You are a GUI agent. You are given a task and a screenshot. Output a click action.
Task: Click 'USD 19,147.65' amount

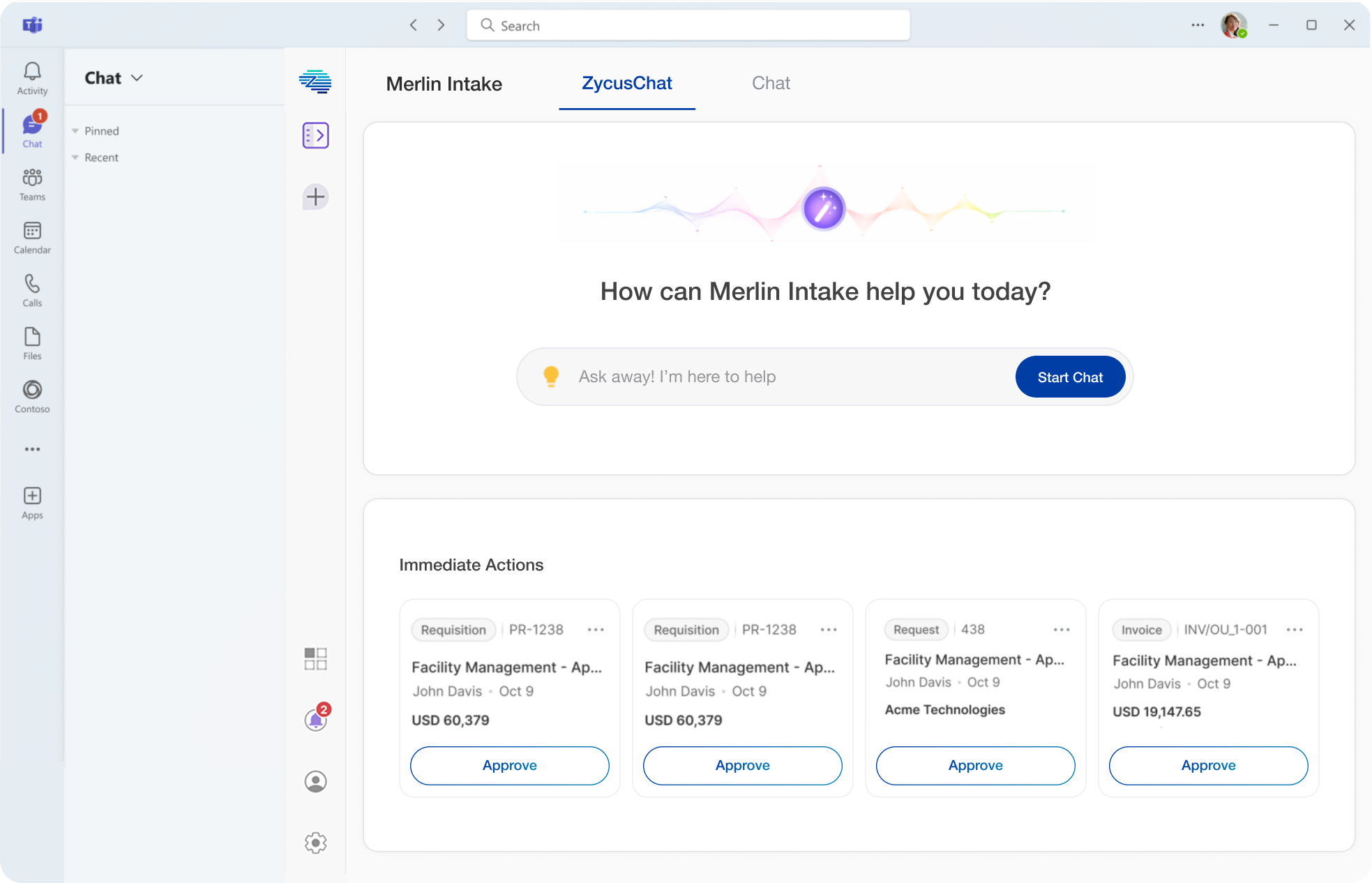[1156, 711]
